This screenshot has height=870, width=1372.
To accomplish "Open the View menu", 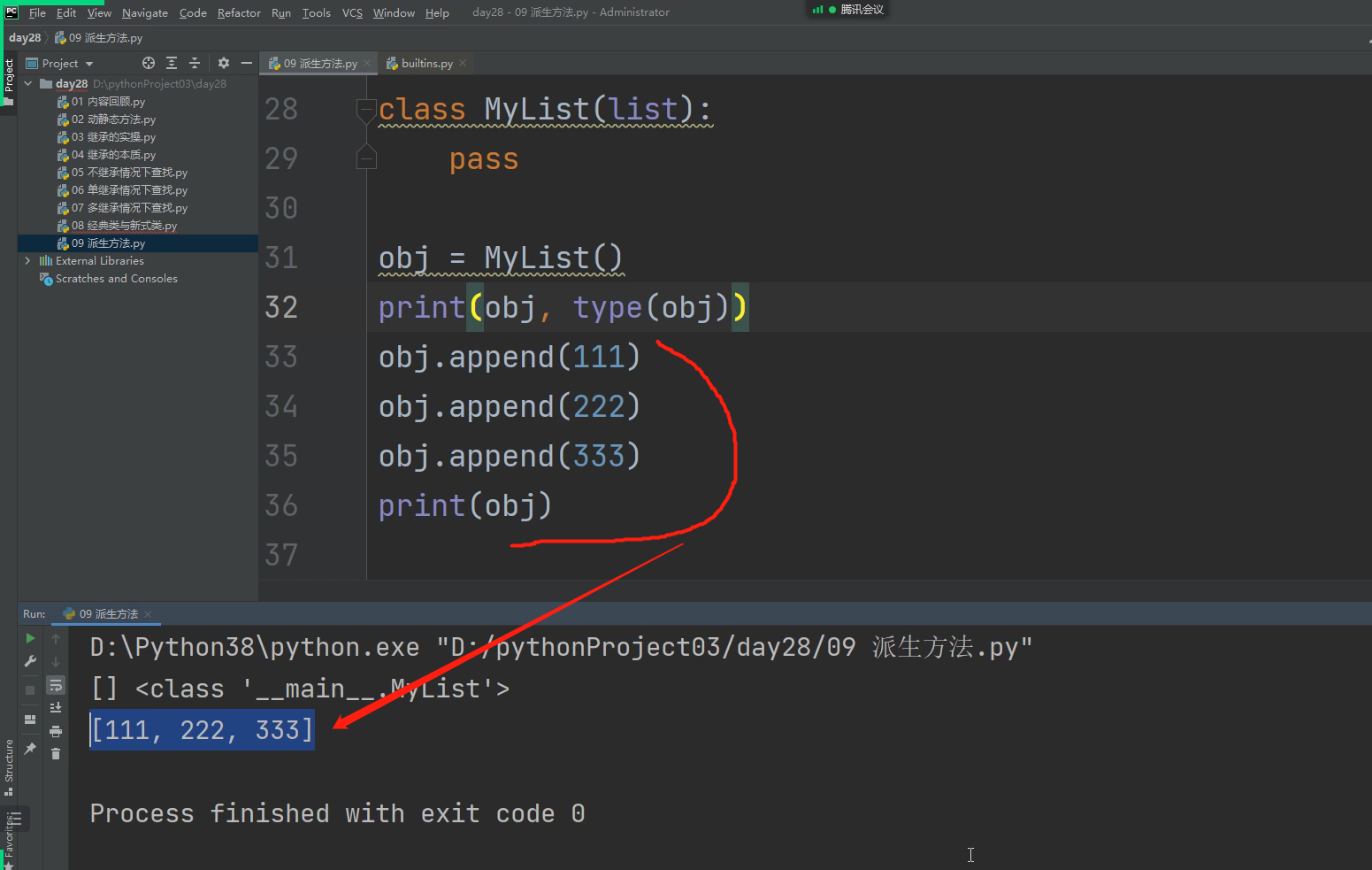I will (x=99, y=12).
